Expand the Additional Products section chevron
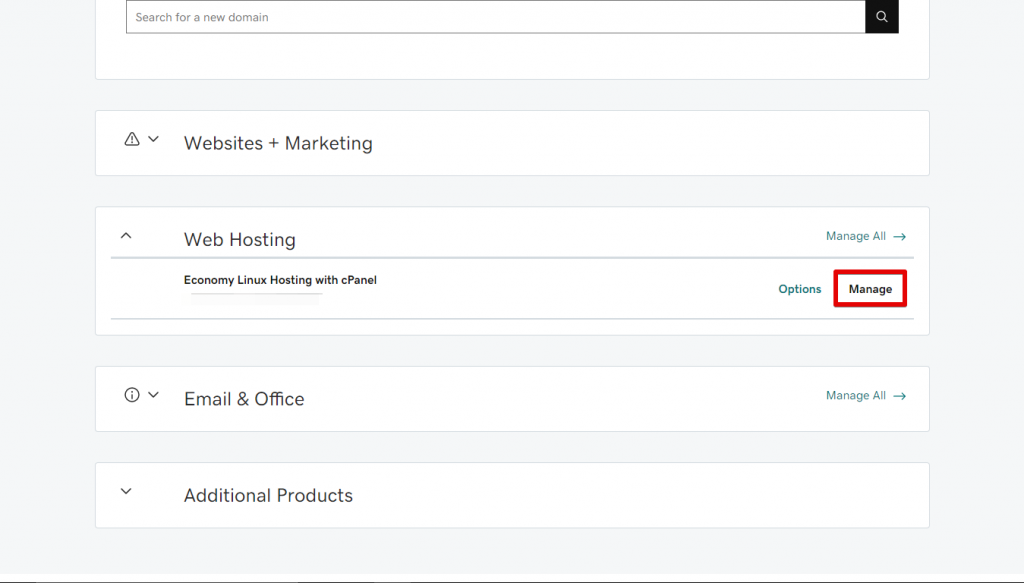The image size is (1024, 583). click(126, 492)
